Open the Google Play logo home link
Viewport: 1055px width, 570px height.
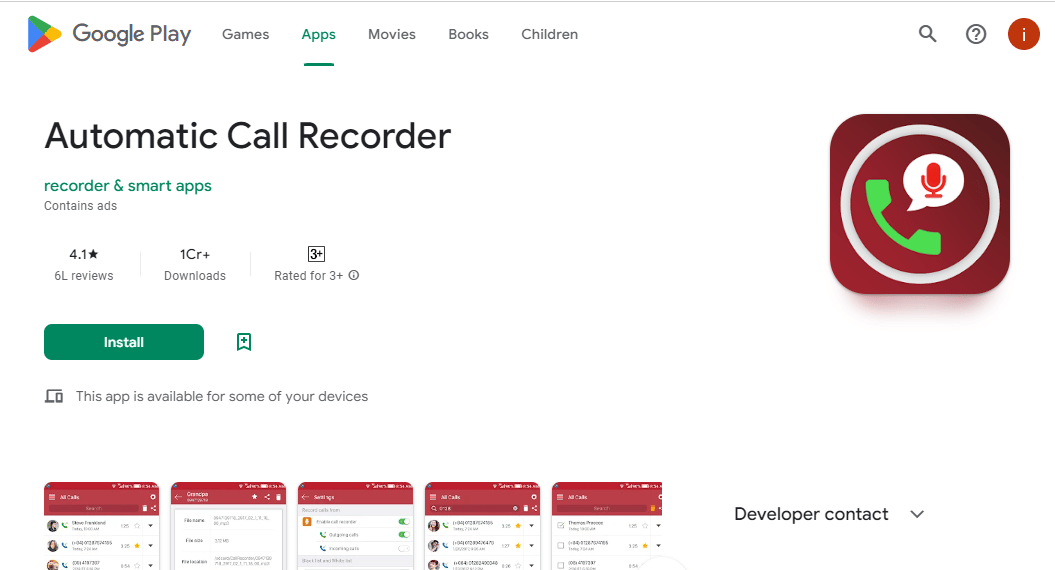click(x=109, y=34)
